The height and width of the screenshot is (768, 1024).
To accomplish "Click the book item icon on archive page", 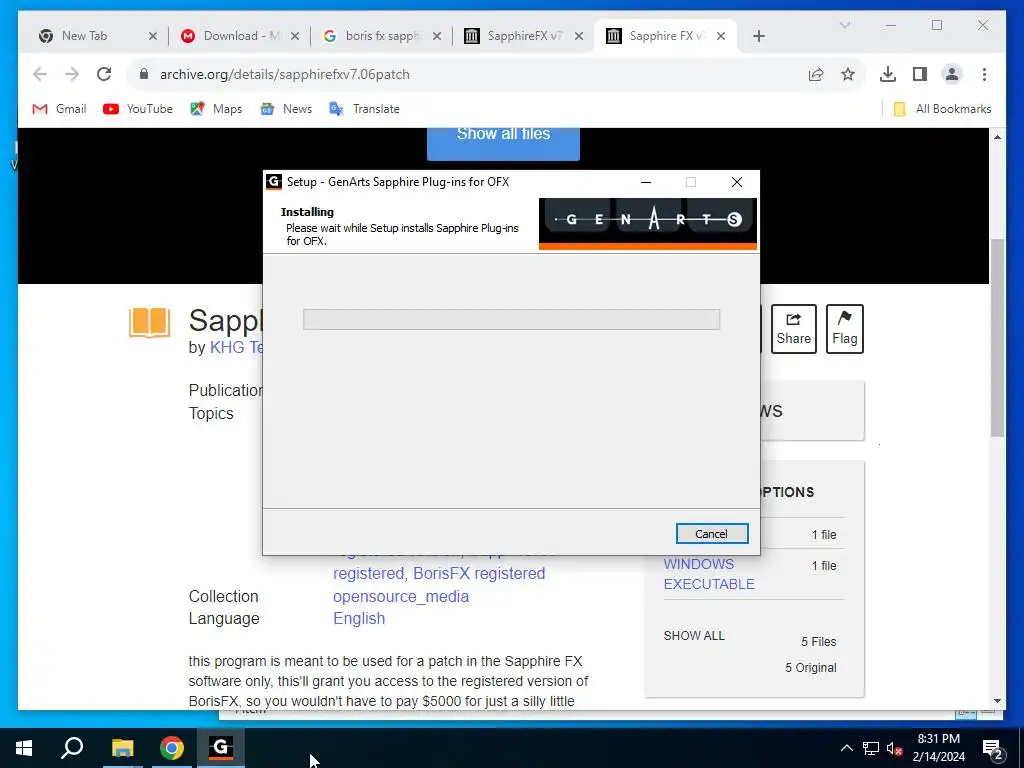I will [x=150, y=322].
